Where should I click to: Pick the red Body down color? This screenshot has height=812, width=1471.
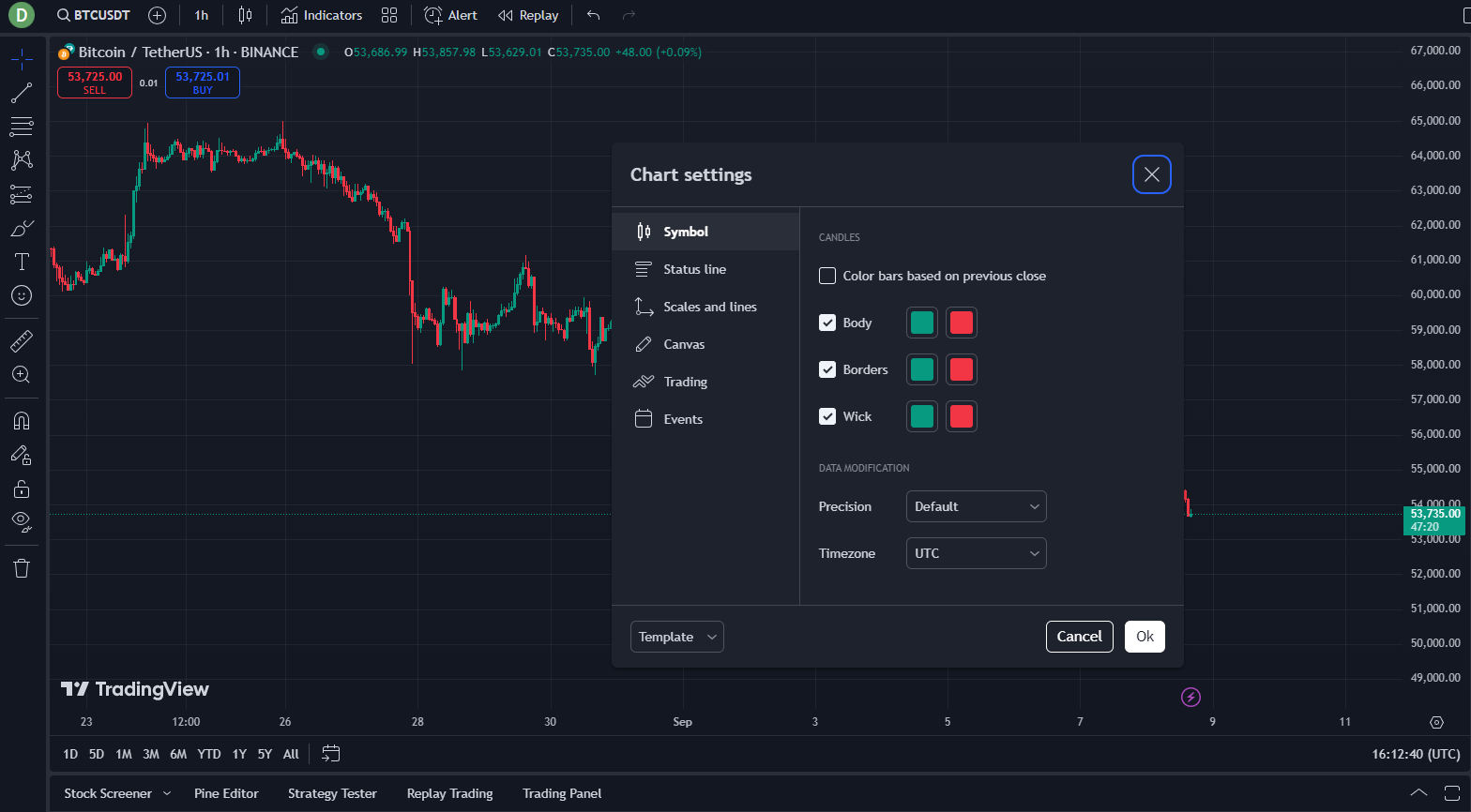tap(962, 323)
